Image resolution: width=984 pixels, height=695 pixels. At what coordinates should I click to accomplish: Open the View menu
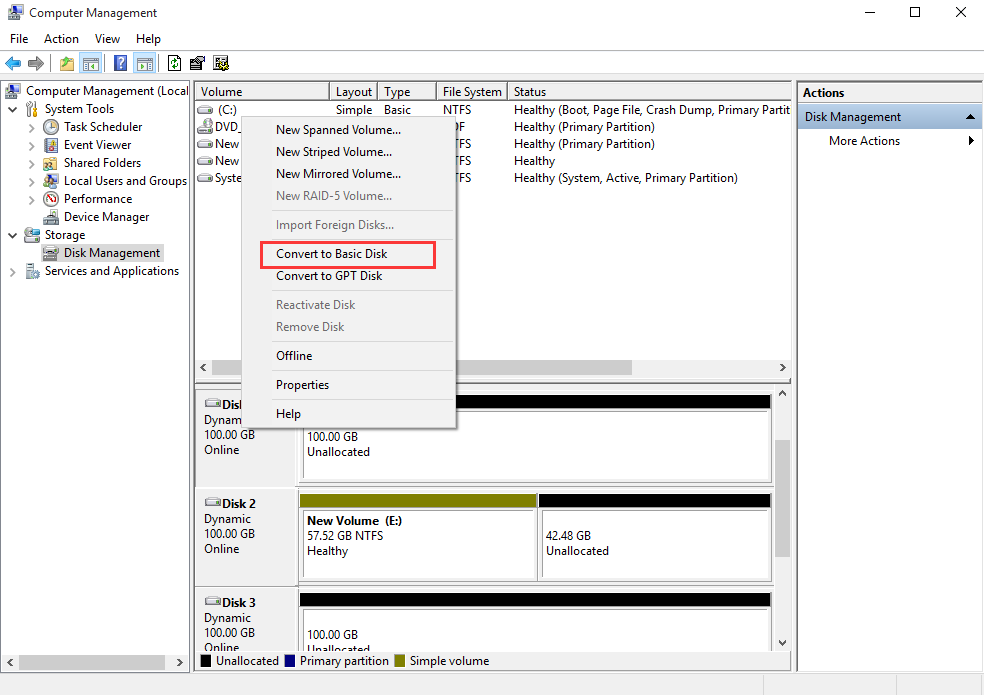pyautogui.click(x=107, y=39)
